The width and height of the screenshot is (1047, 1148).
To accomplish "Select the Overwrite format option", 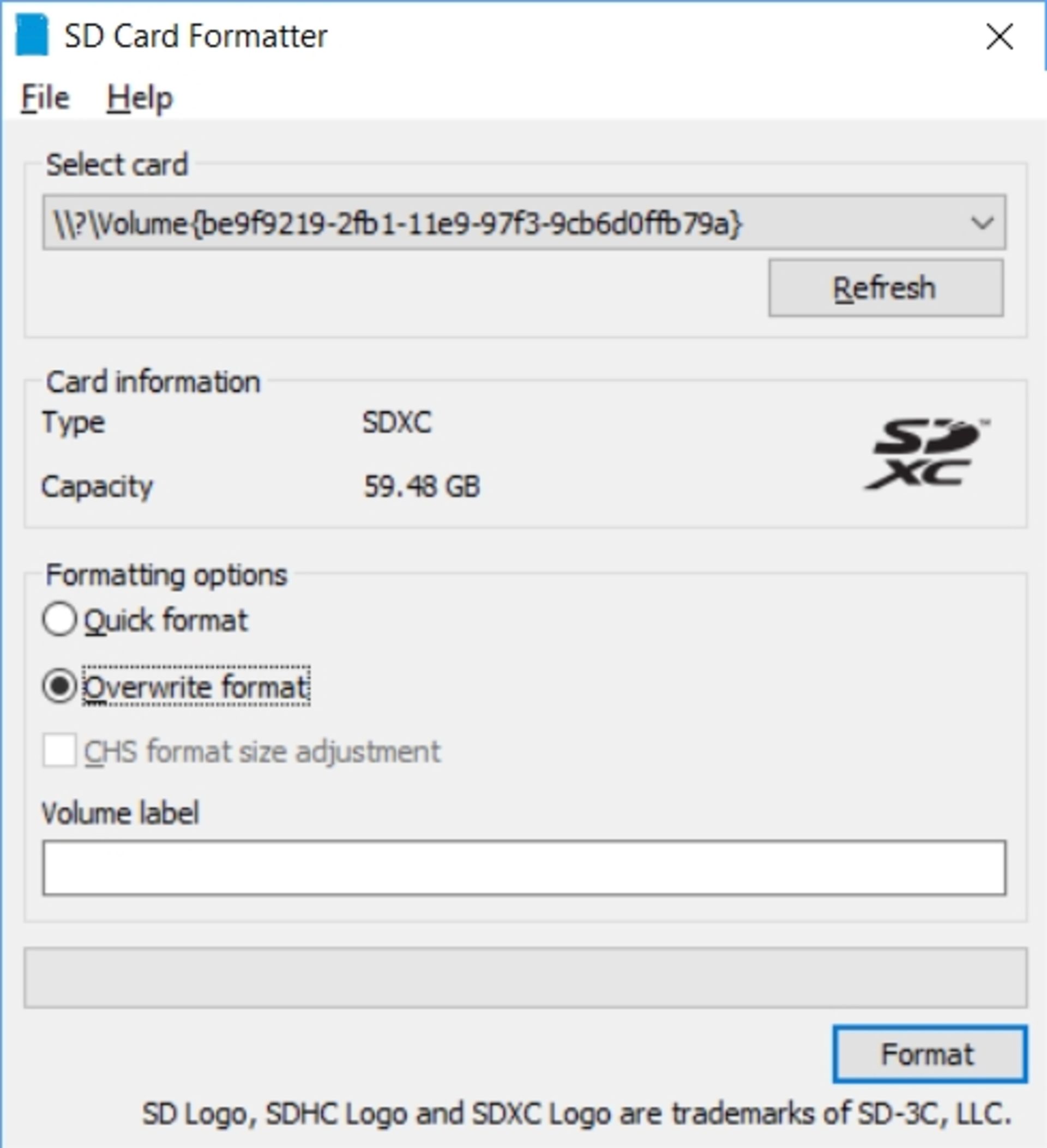I will 176,686.
